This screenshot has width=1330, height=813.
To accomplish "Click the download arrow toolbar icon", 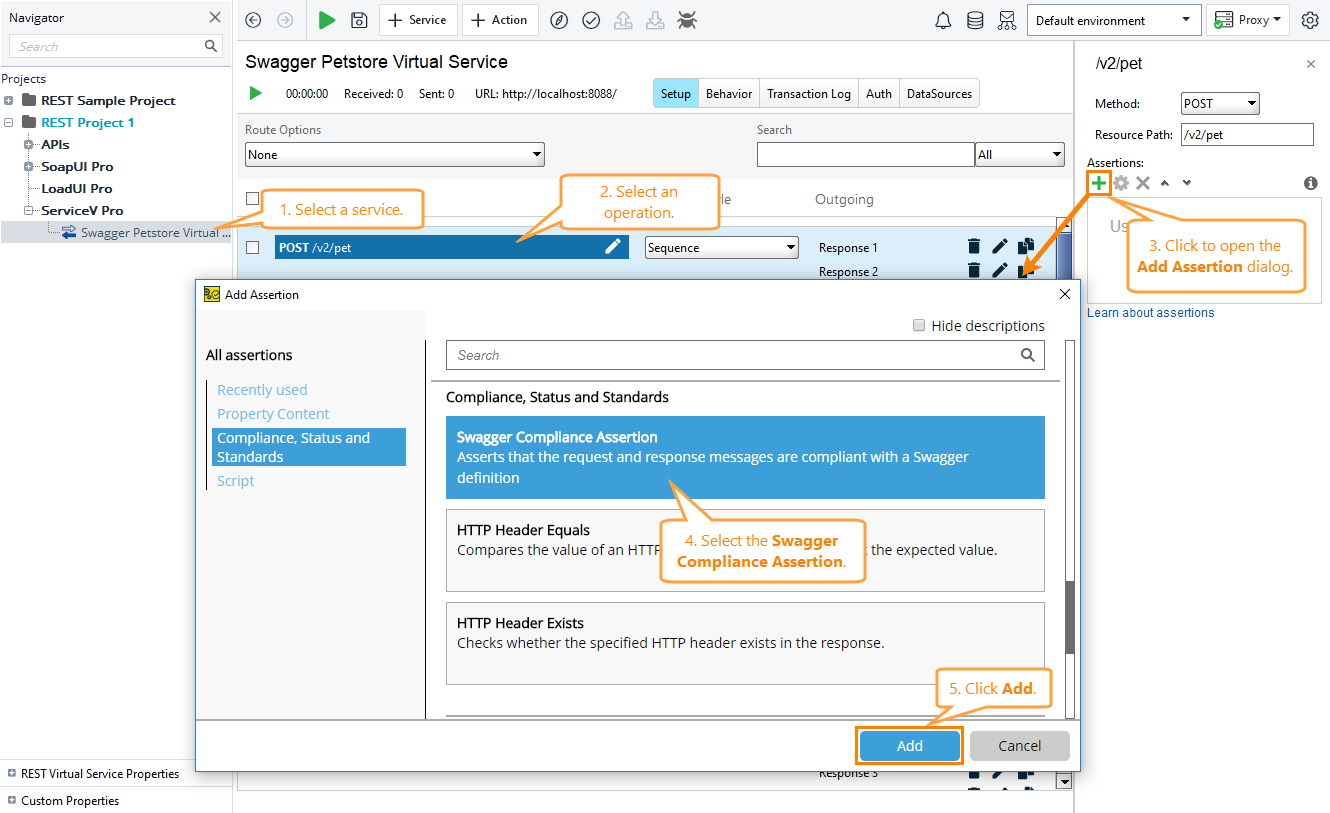I will click(654, 20).
